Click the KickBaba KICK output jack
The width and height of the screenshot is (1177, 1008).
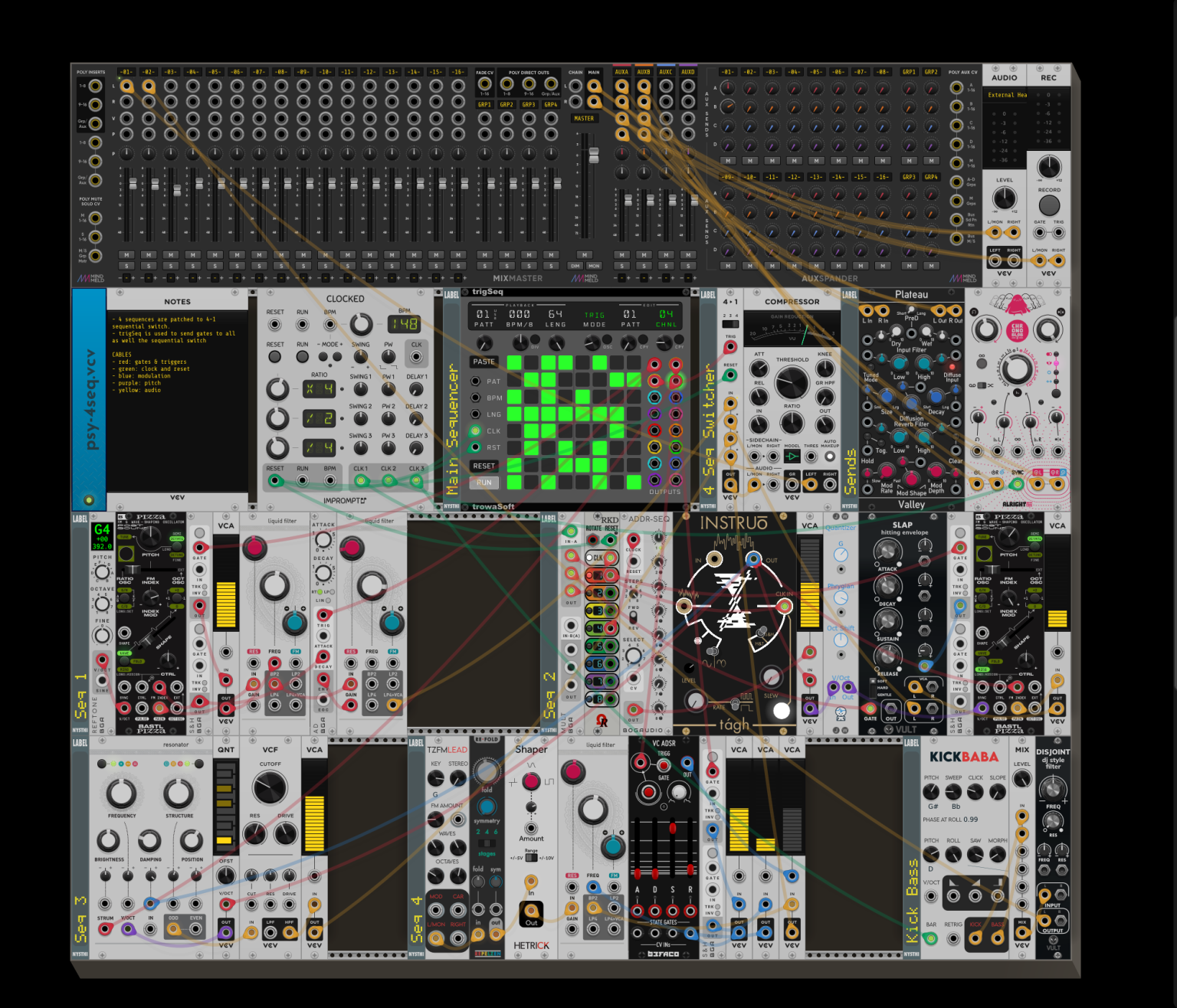point(975,938)
